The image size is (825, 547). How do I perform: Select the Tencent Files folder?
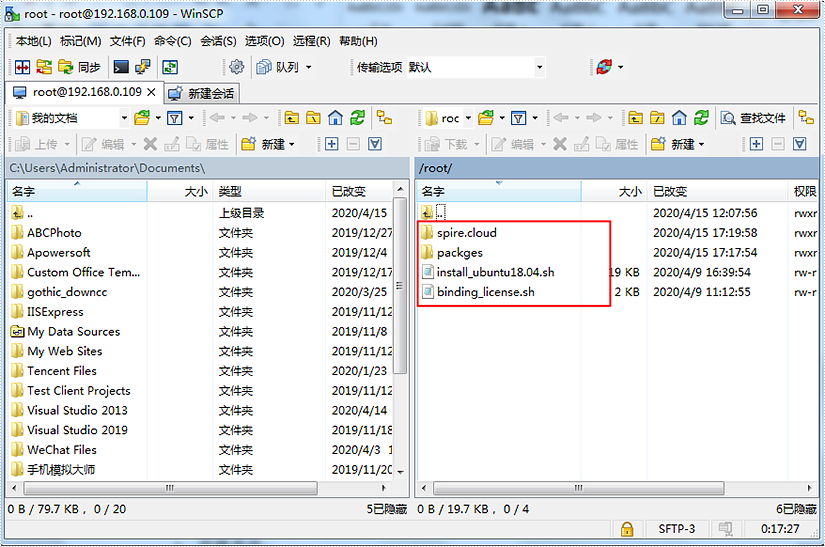(x=62, y=371)
